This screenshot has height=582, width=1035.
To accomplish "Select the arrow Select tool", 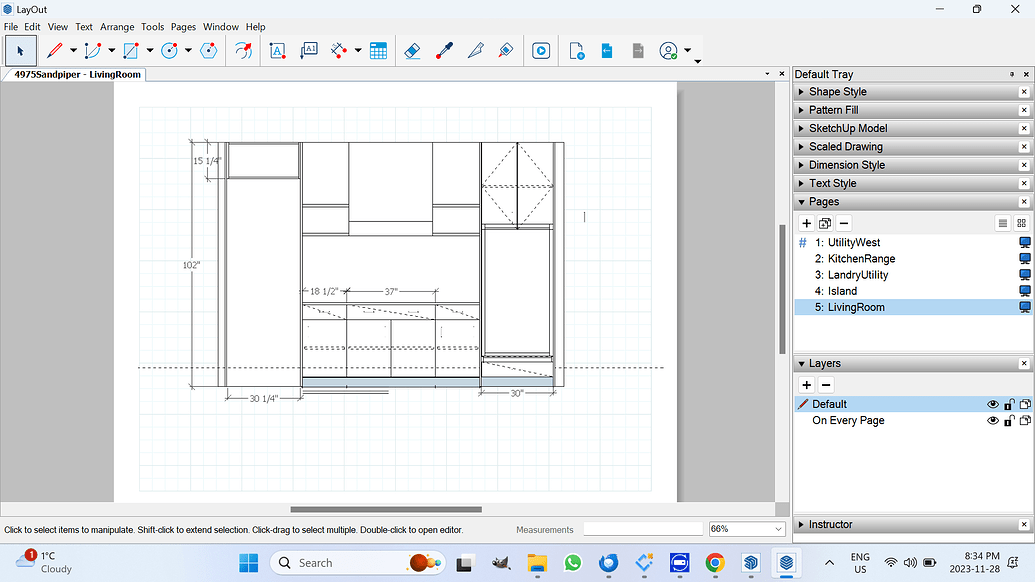I will 20,50.
